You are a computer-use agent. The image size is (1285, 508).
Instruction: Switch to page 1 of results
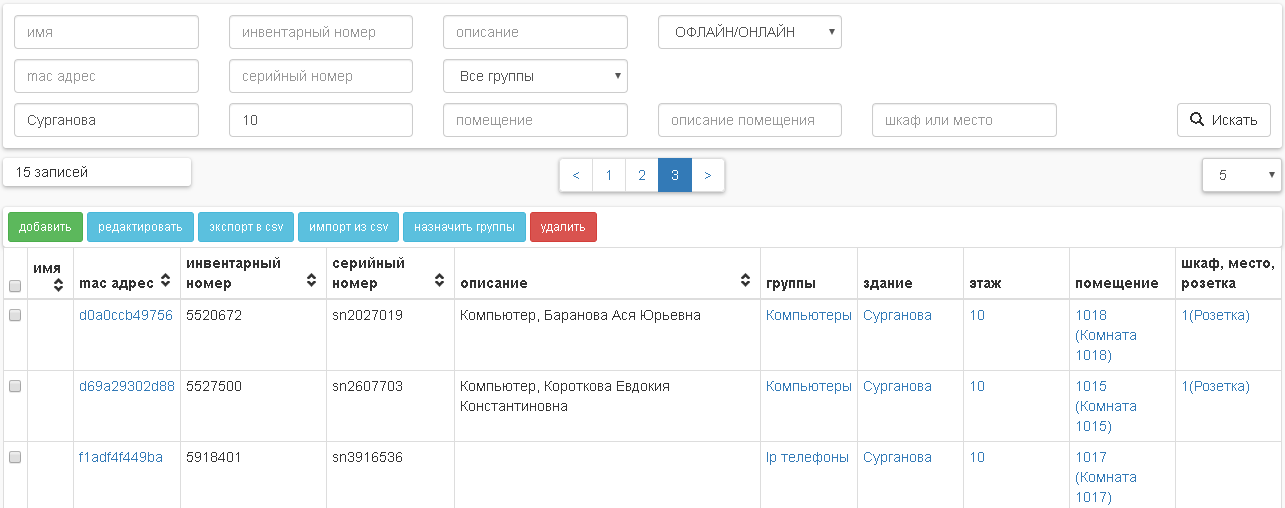point(609,175)
